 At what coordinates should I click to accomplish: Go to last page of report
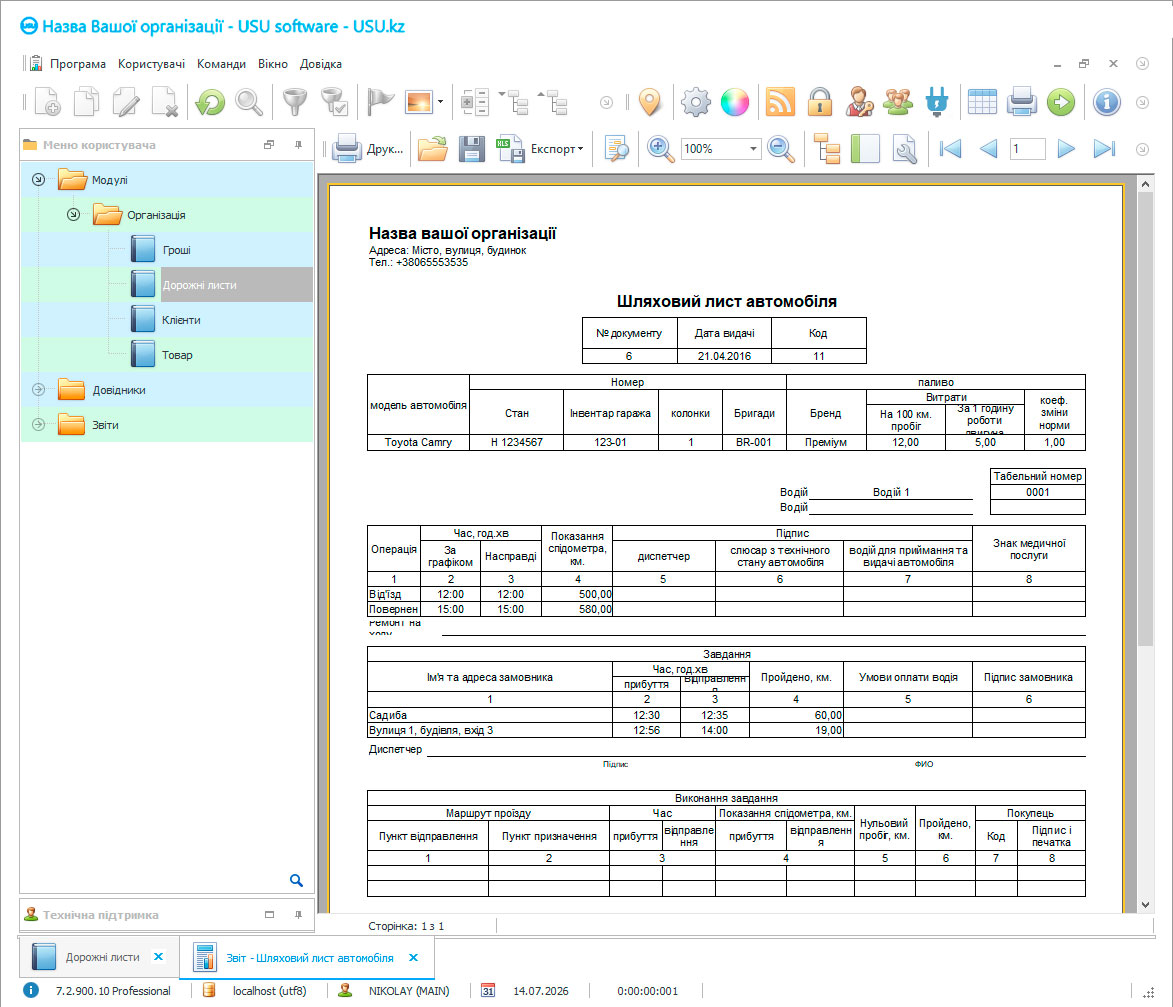click(1104, 149)
